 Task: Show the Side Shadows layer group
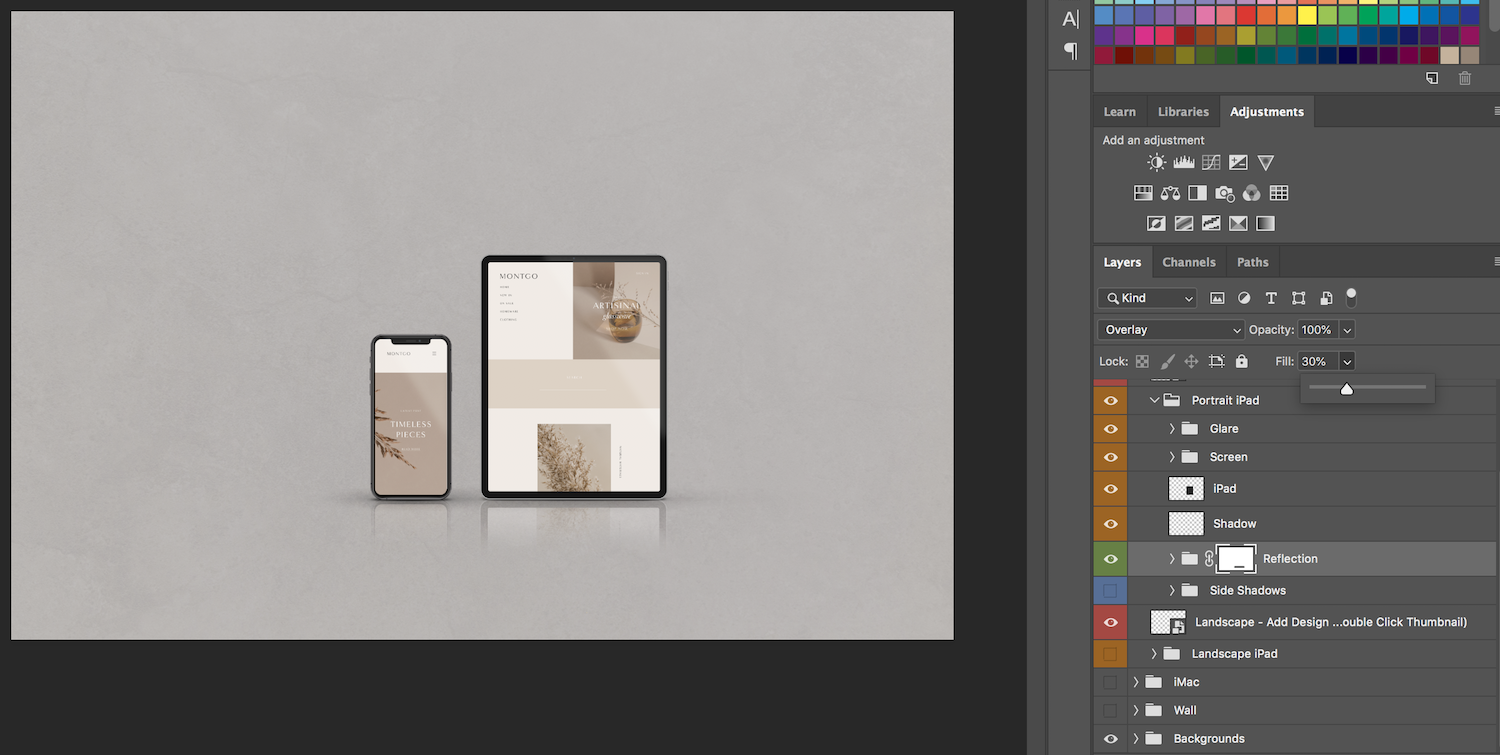coord(1110,591)
